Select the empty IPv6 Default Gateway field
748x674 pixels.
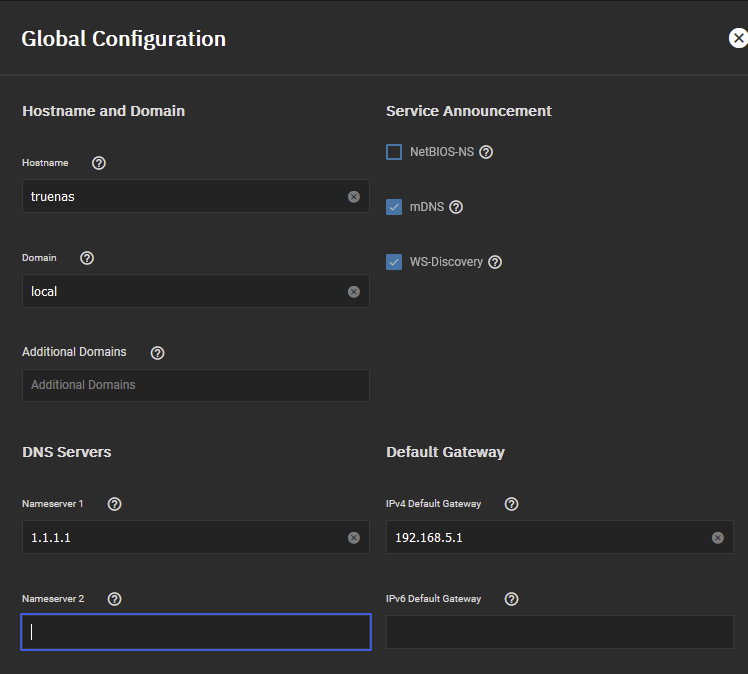560,632
